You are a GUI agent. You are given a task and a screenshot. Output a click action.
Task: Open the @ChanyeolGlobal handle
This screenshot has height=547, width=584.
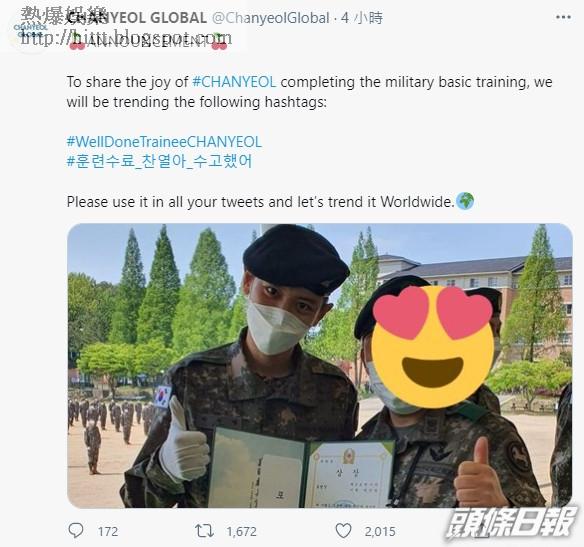pyautogui.click(x=270, y=18)
